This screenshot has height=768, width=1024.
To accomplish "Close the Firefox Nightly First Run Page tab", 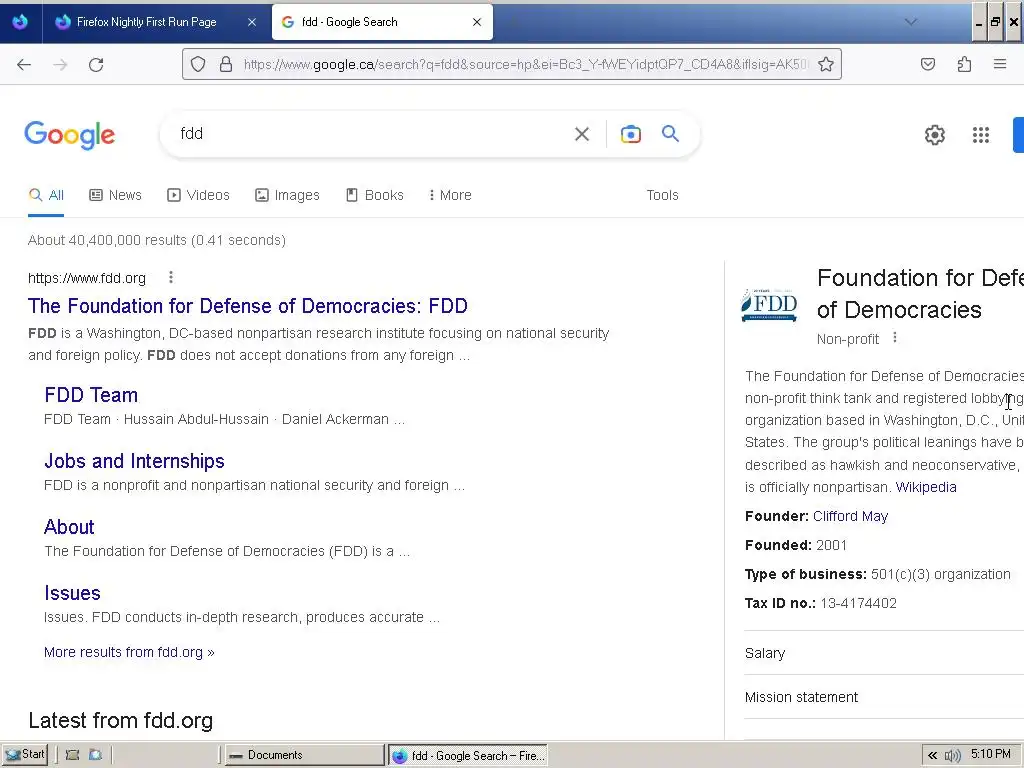I will point(251,22).
